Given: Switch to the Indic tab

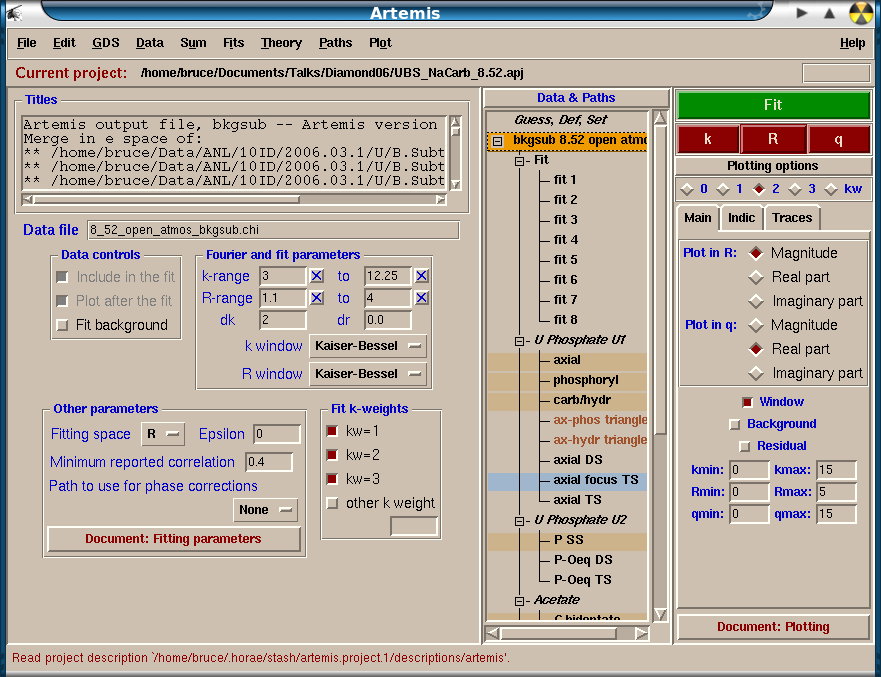Looking at the screenshot, I should (741, 218).
